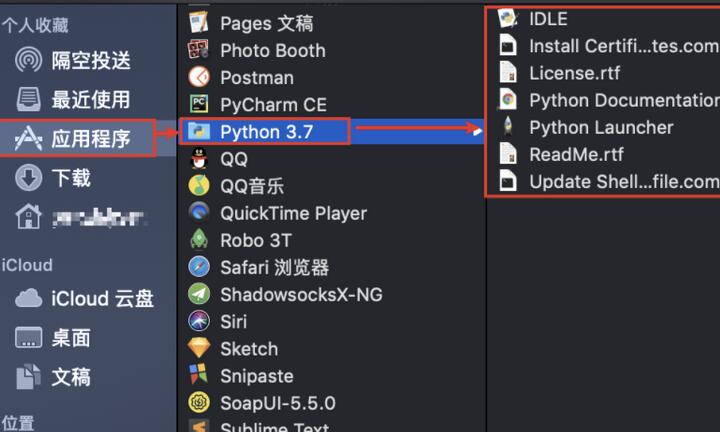Select the ReadMe.rtf file name
The image size is (720, 432).
576,154
